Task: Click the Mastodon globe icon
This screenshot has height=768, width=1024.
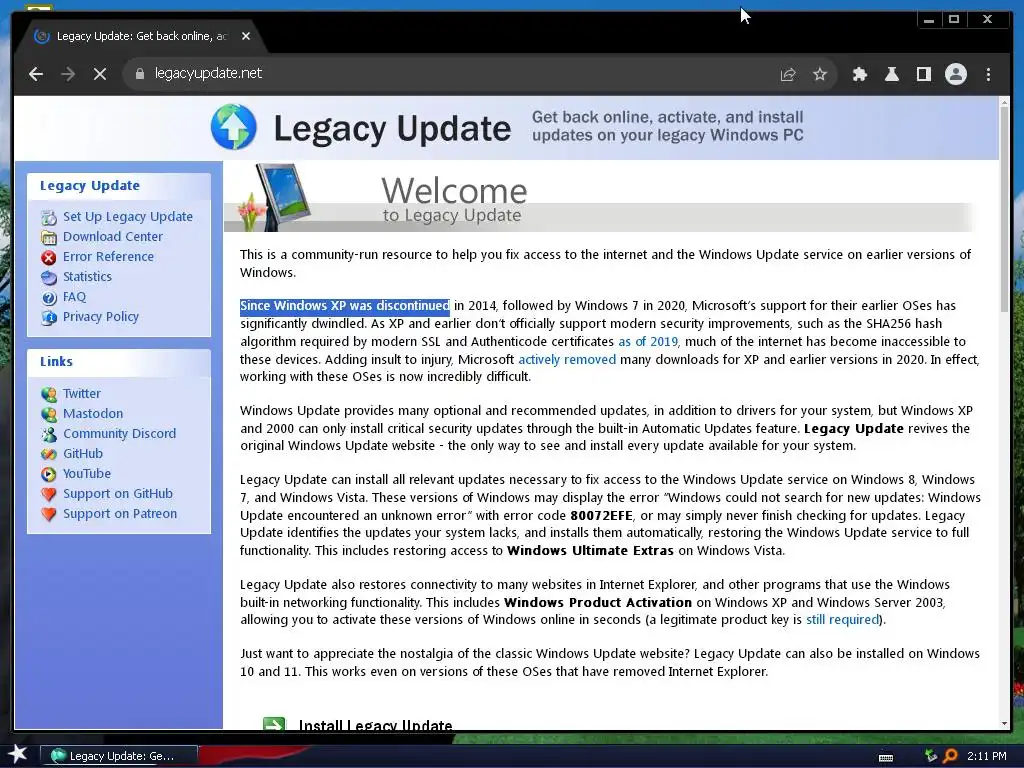Action: click(x=49, y=414)
